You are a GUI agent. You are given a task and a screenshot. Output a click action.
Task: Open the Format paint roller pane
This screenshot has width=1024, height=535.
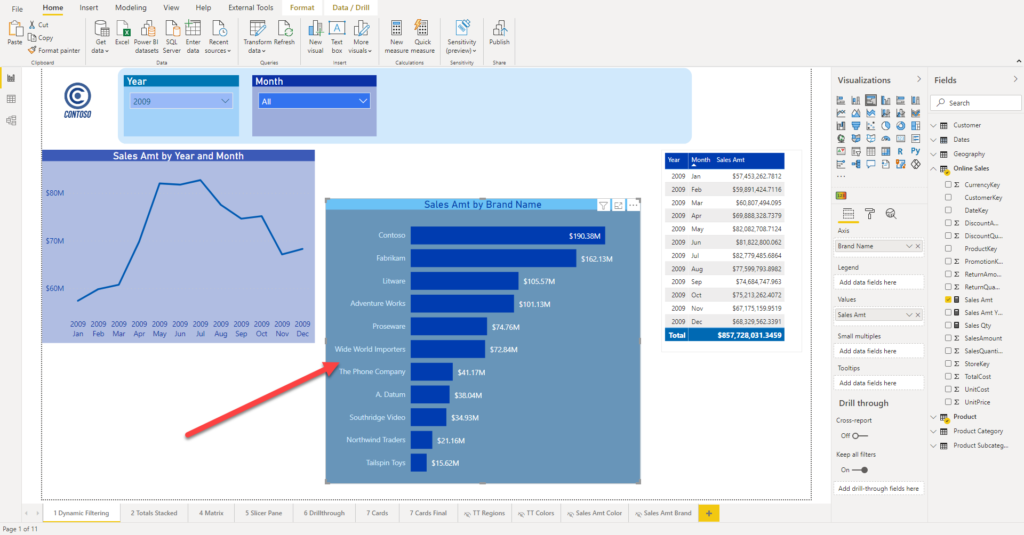[x=870, y=214]
